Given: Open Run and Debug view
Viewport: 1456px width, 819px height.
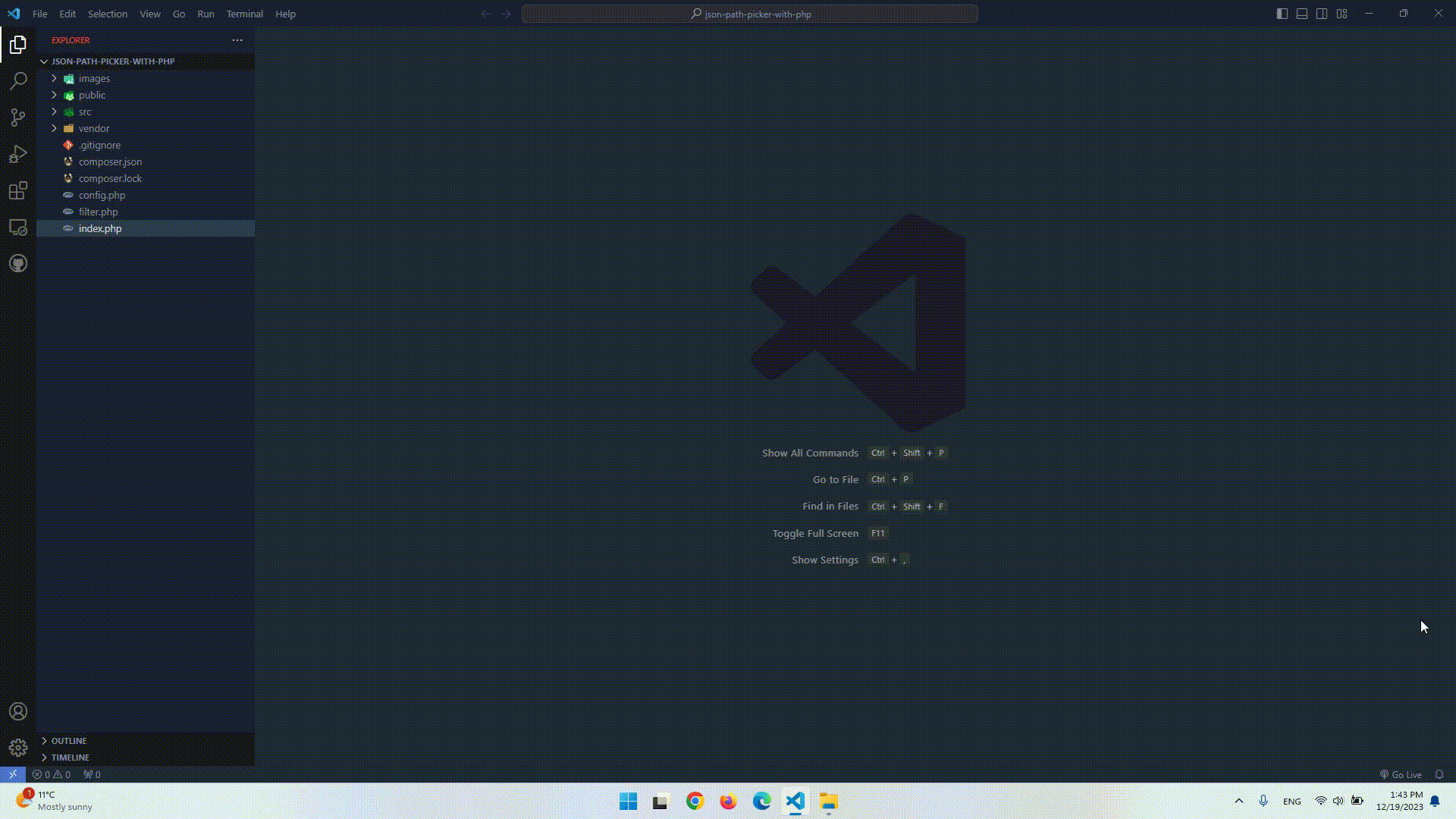Looking at the screenshot, I should coord(18,154).
